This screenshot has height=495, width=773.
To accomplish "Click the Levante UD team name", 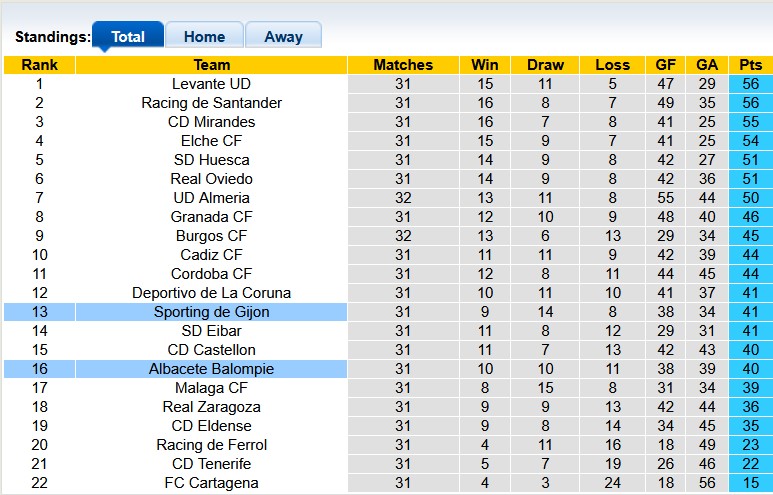I will tap(211, 84).
